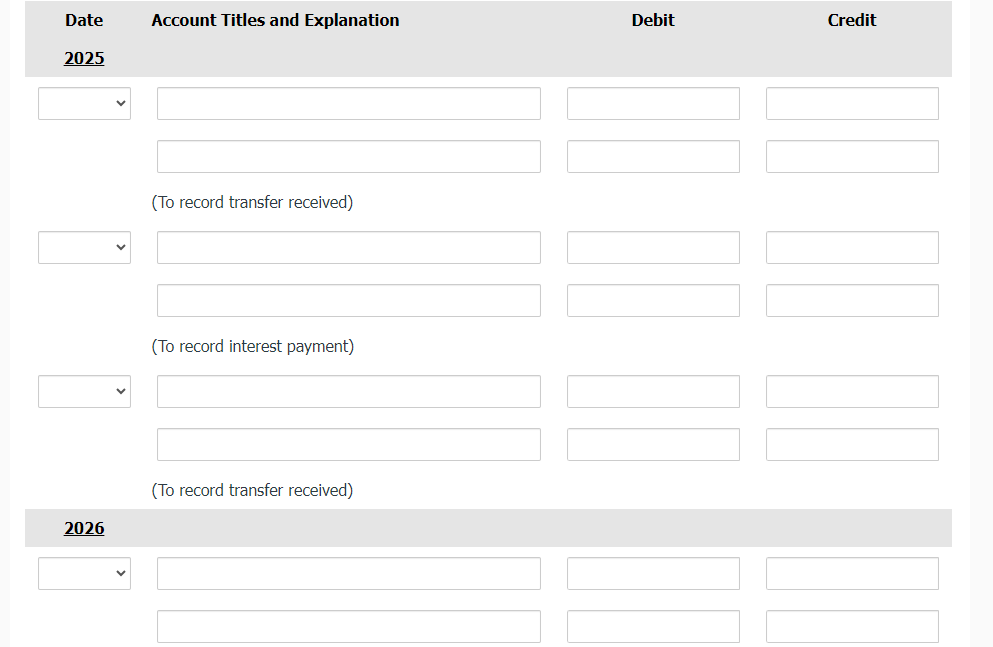Select the 2025 underlined header link
This screenshot has height=647, width=993.
[84, 58]
